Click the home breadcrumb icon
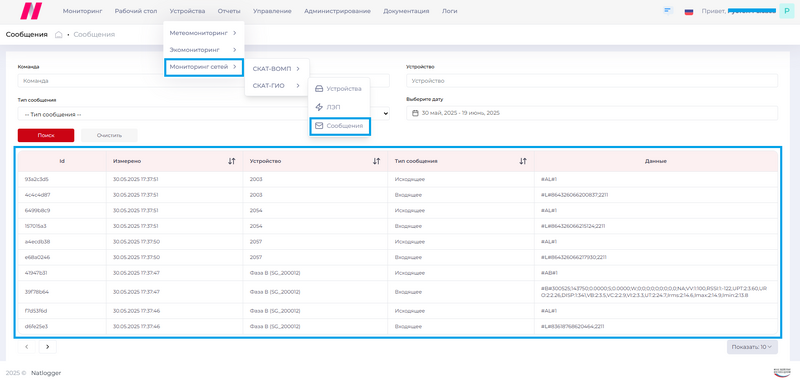Viewport: 800px width, 383px height. pyautogui.click(x=59, y=35)
